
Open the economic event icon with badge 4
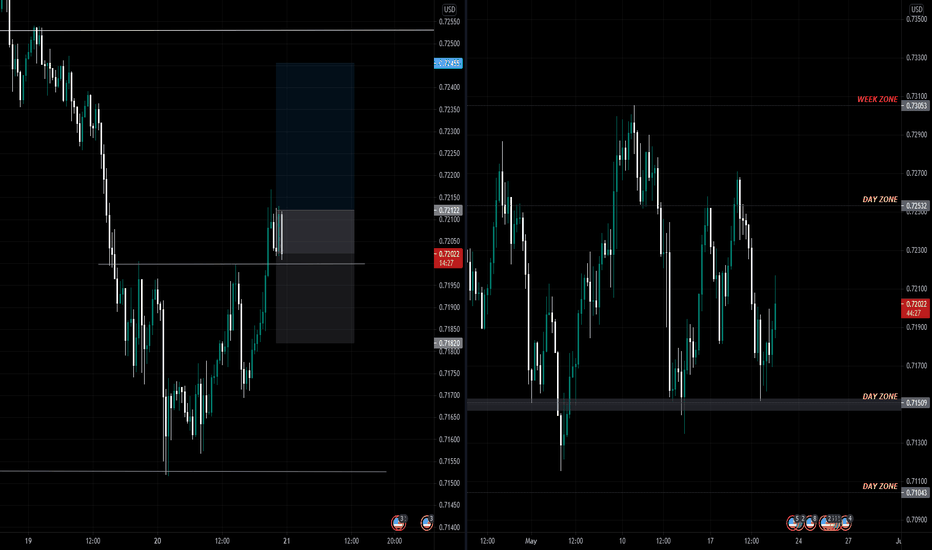(x=846, y=523)
